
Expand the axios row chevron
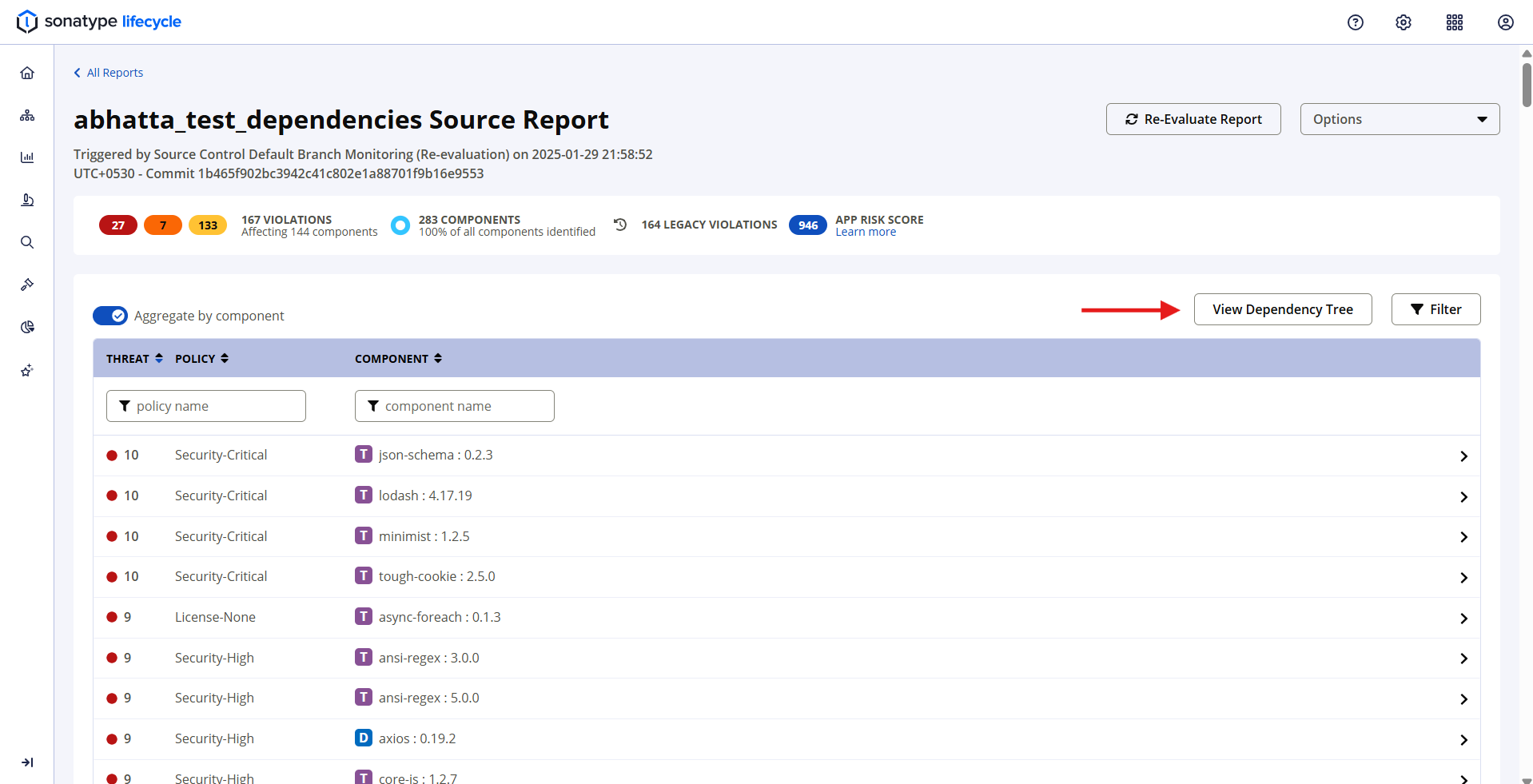(x=1463, y=740)
